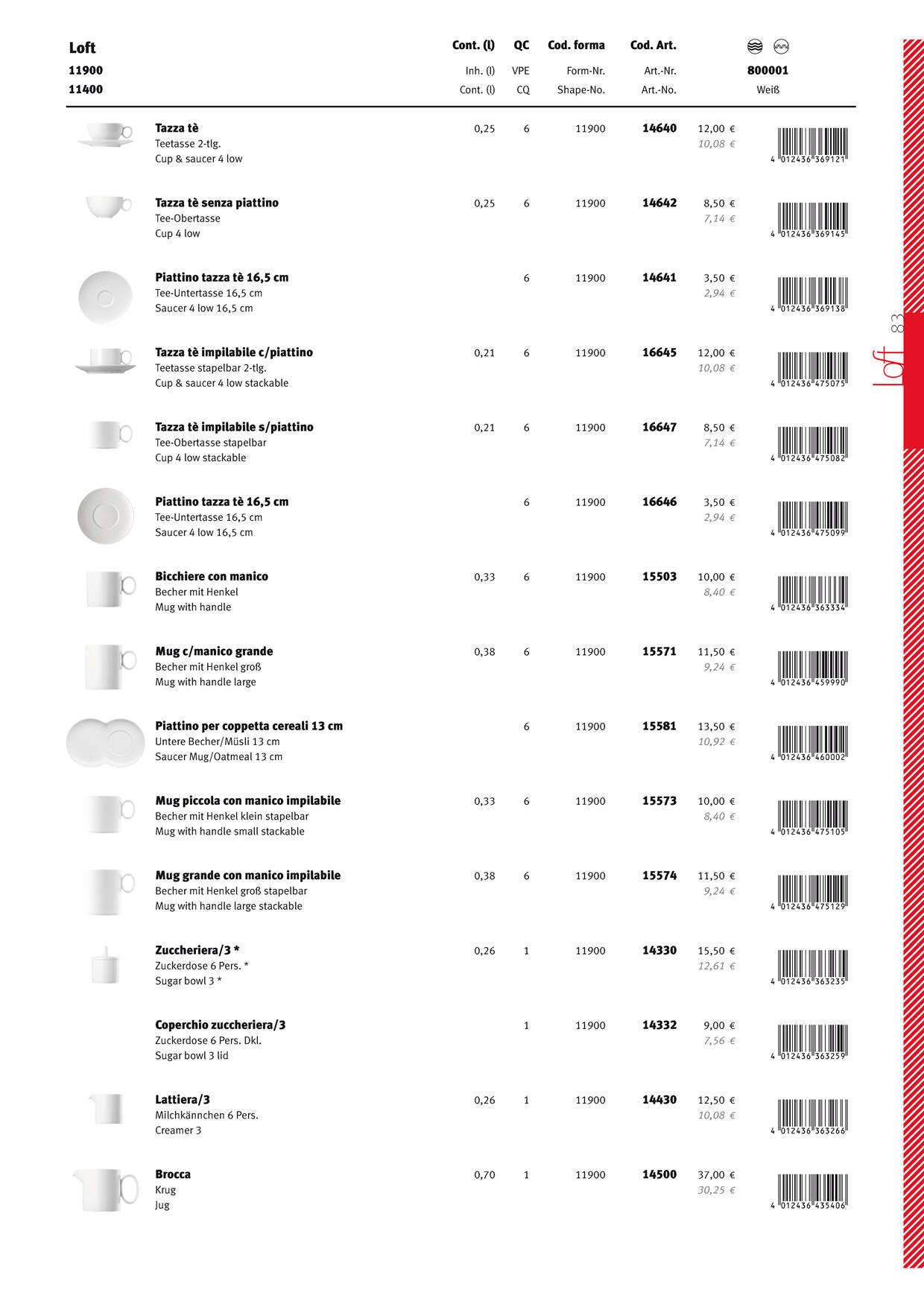
Task: Click the 800001 Weiß decor code
Action: tap(768, 71)
